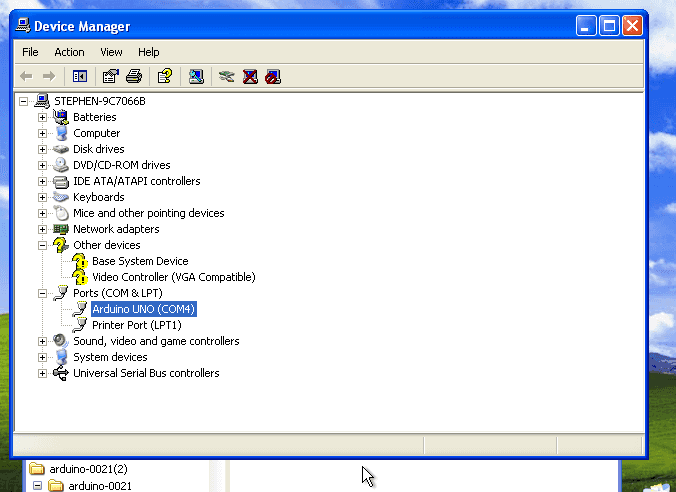
Task: Collapse the STEPHEN-9C7066B root node
Action: (23, 101)
